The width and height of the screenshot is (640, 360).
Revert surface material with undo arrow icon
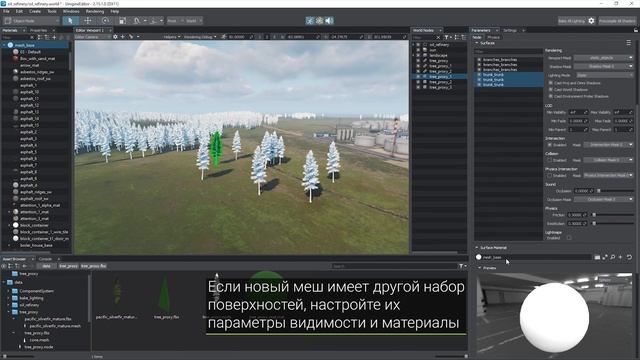tap(629, 257)
